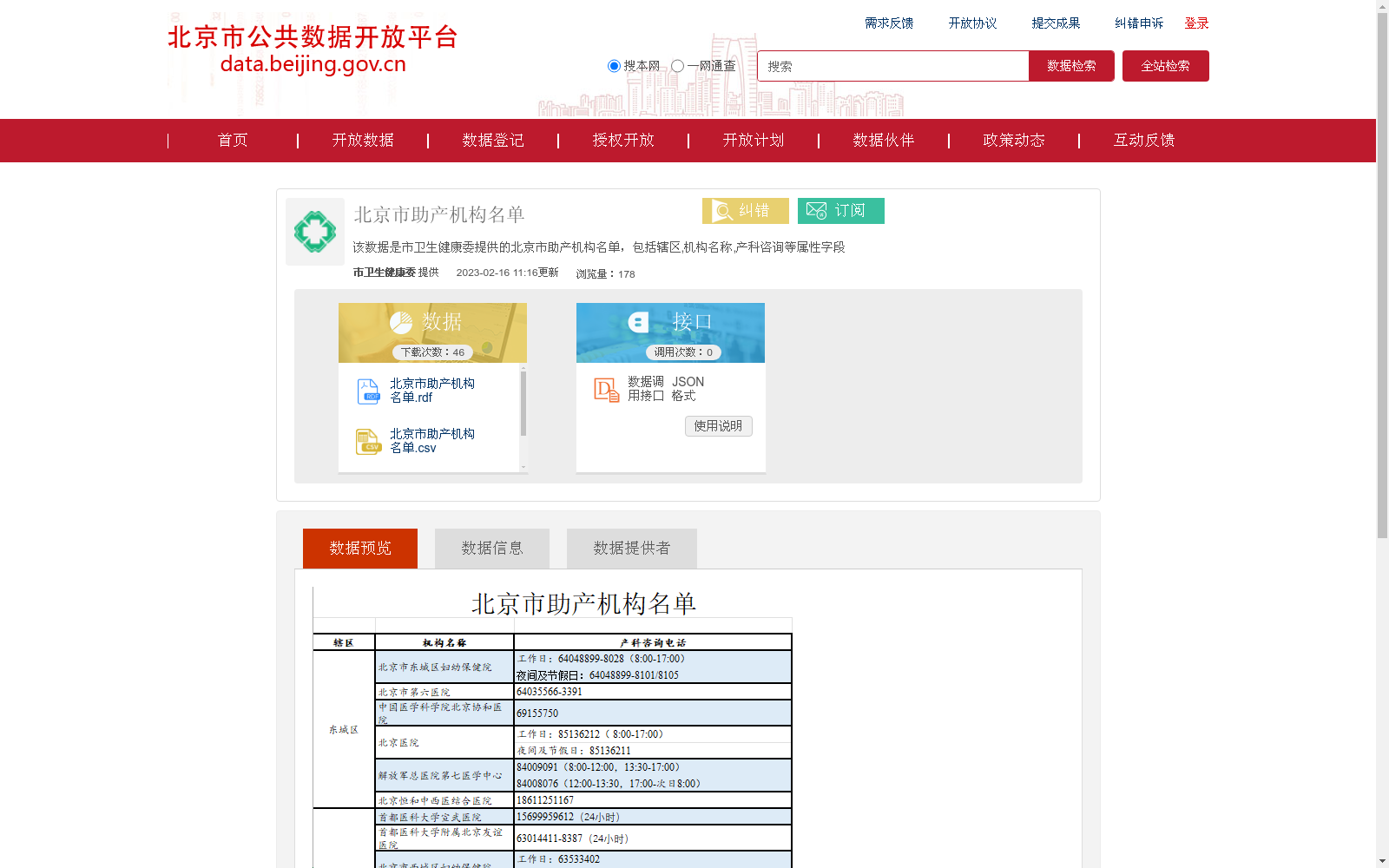Open the 数据登记 menu item
This screenshot has height=868, width=1389.
pyautogui.click(x=493, y=141)
